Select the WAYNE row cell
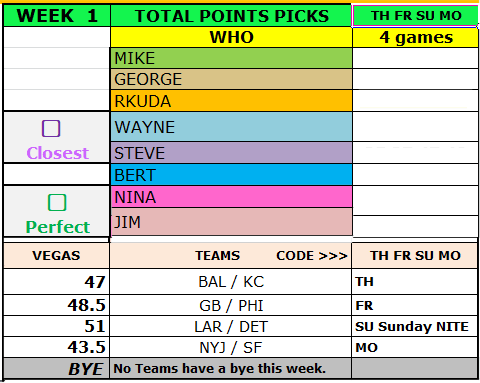Image resolution: width=480 pixels, height=383 pixels. click(231, 127)
